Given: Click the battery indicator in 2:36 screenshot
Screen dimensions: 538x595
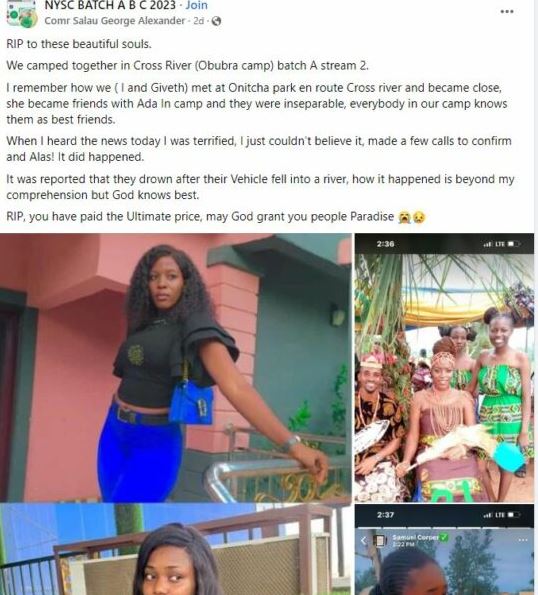Looking at the screenshot, I should [513, 244].
